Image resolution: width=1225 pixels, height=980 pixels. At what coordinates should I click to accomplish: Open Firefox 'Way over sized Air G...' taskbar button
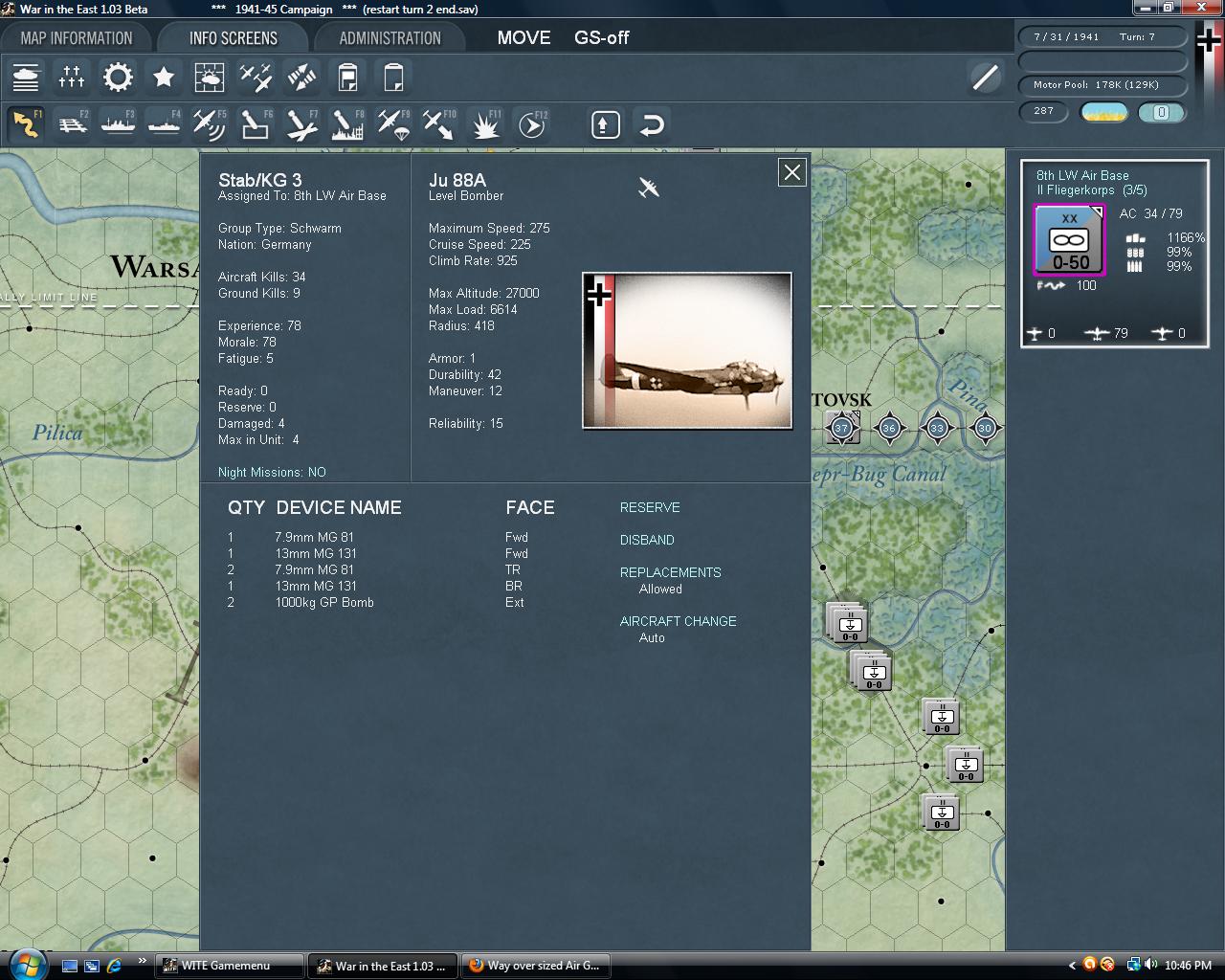pos(535,966)
